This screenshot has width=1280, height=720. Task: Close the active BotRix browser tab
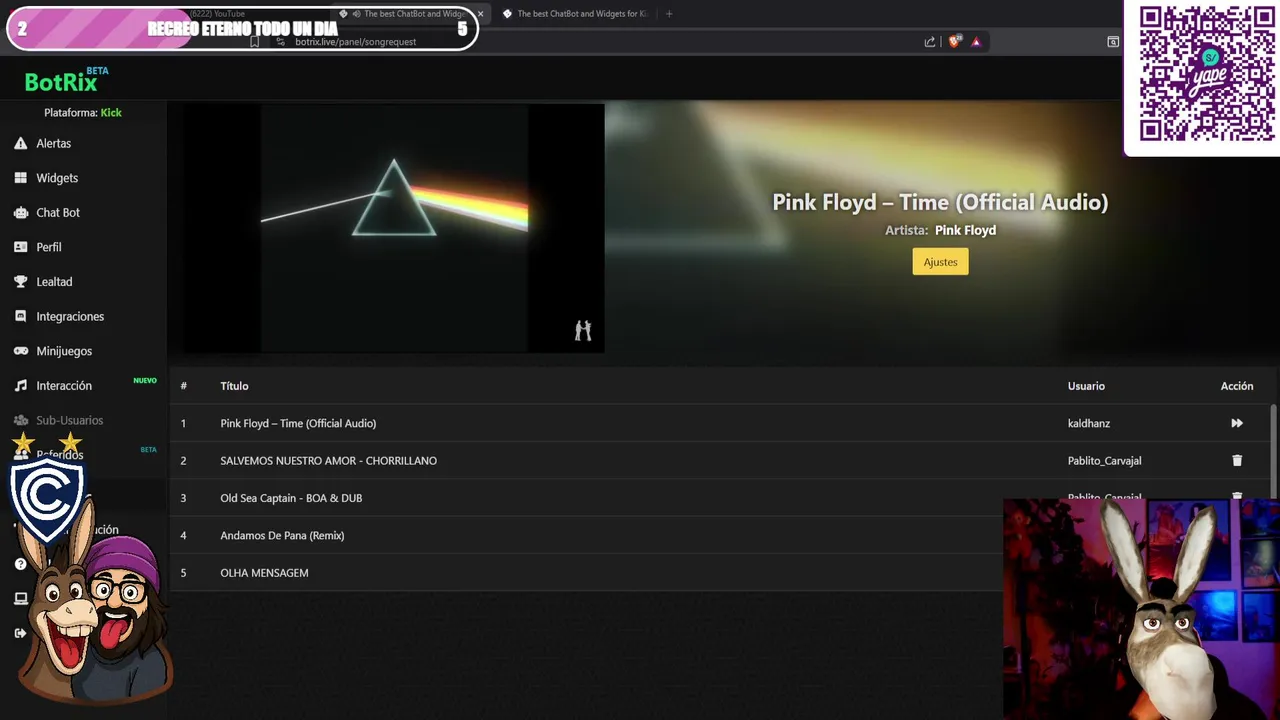(480, 14)
